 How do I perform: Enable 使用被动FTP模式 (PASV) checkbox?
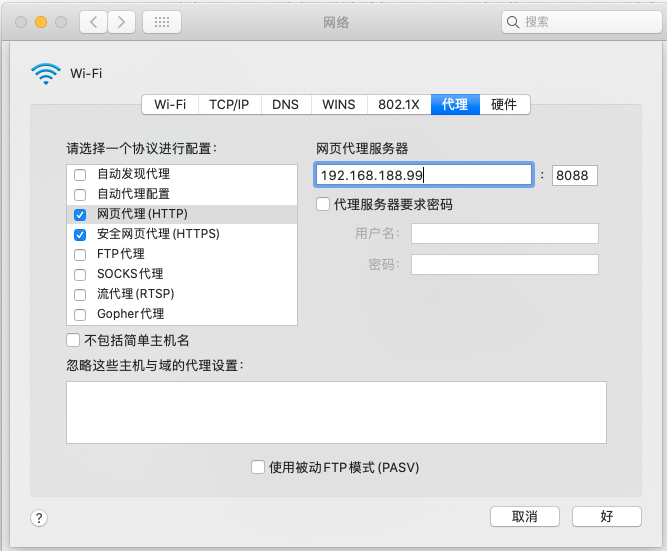click(x=258, y=467)
